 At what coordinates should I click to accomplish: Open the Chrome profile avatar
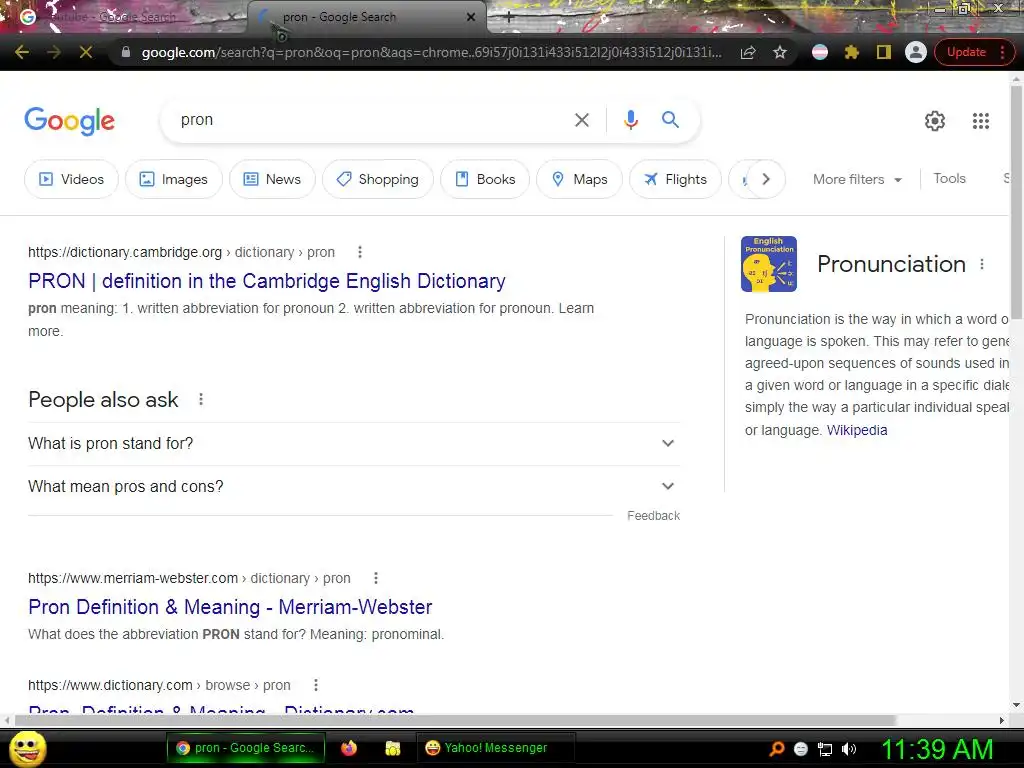pyautogui.click(x=916, y=52)
